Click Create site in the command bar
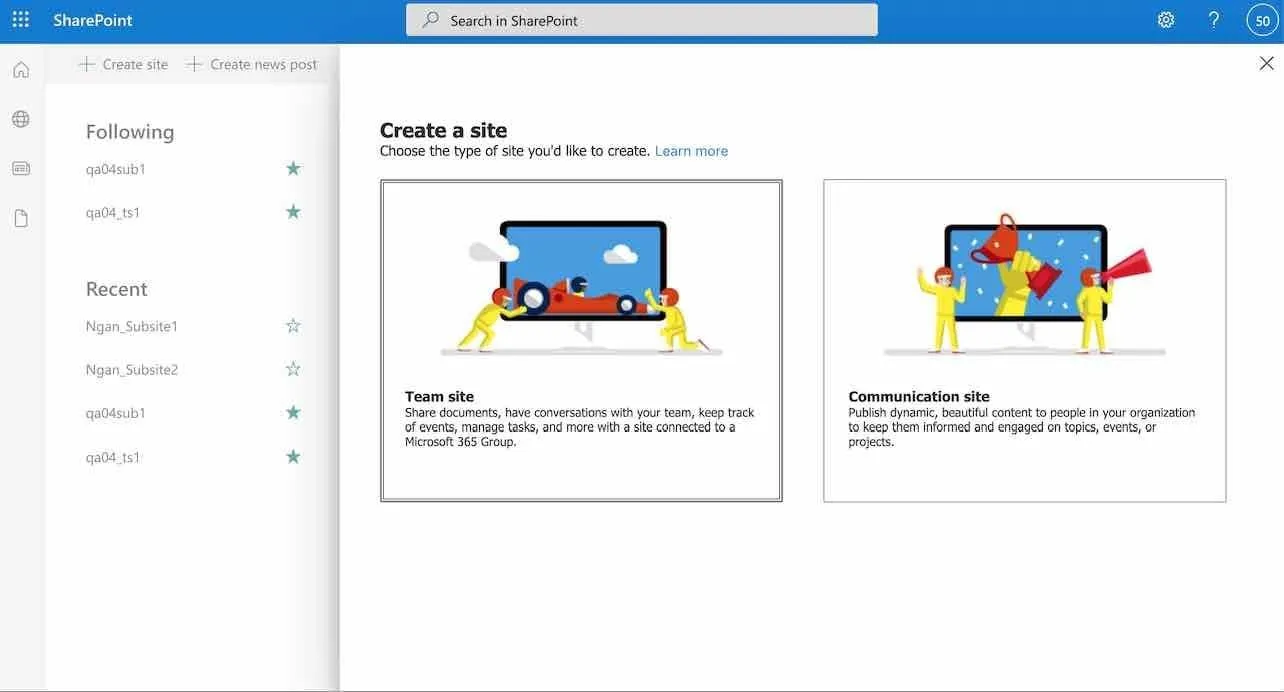The height and width of the screenshot is (692, 1284). pos(124,64)
